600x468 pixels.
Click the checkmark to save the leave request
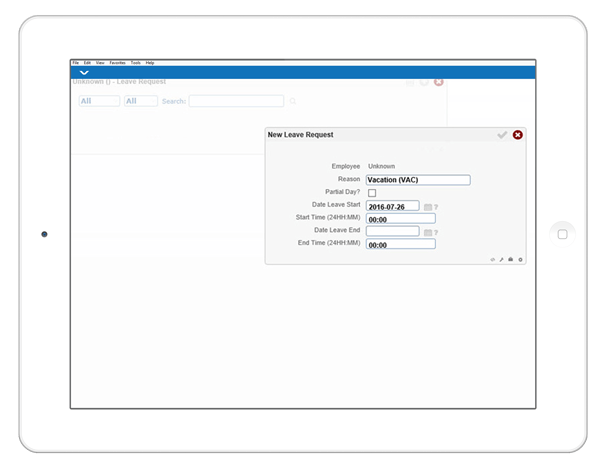(502, 134)
